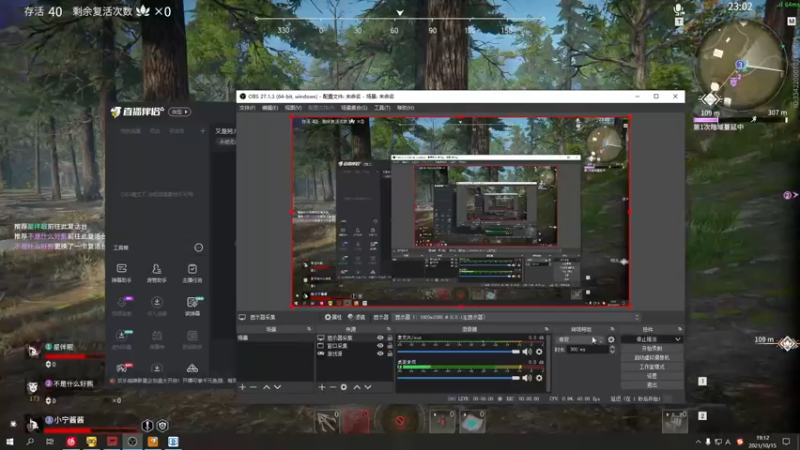This screenshot has height=450, width=800.
Task: Toggle lock on 显示器采集 source
Action: coord(390,338)
